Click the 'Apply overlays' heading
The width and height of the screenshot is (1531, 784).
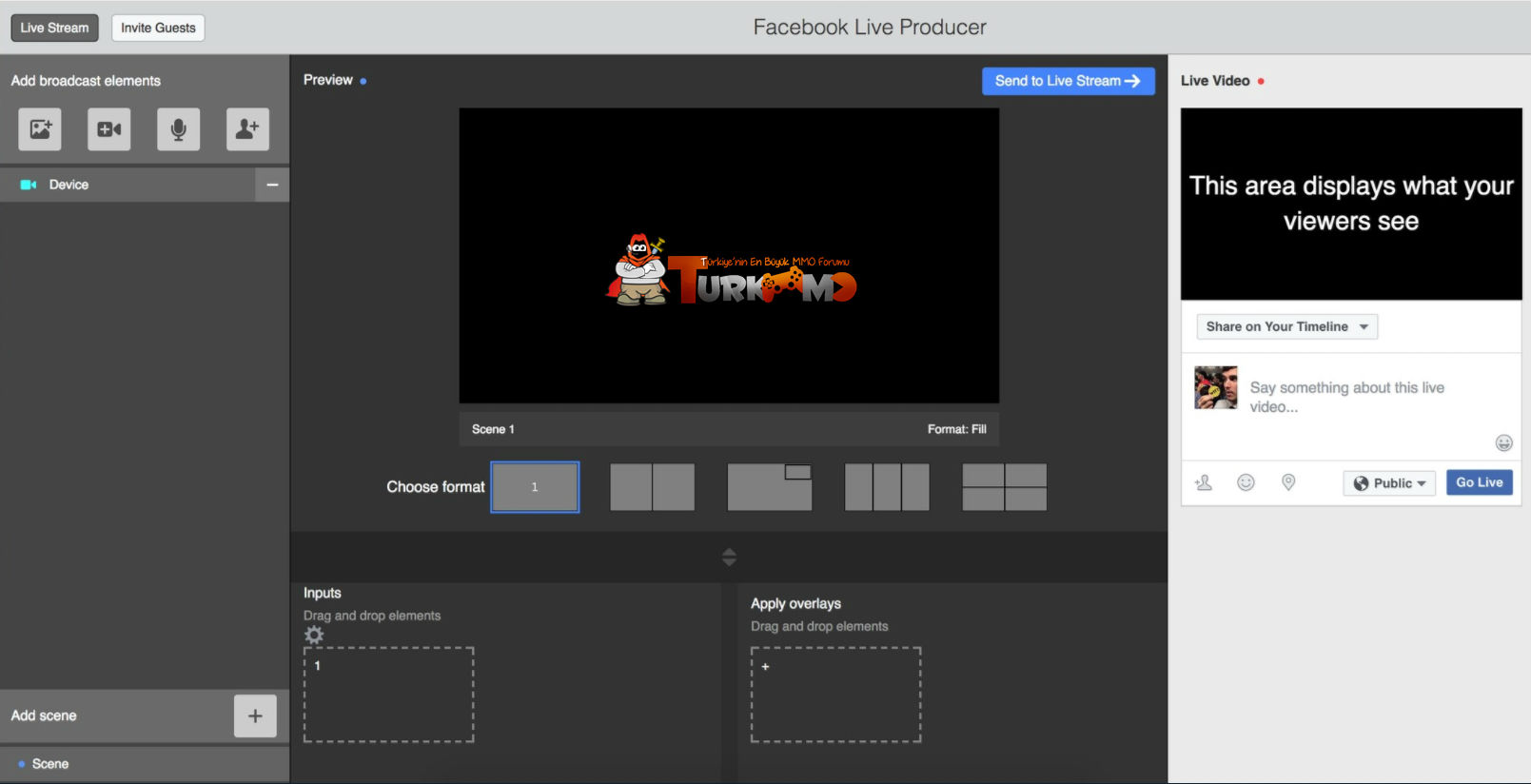point(795,603)
